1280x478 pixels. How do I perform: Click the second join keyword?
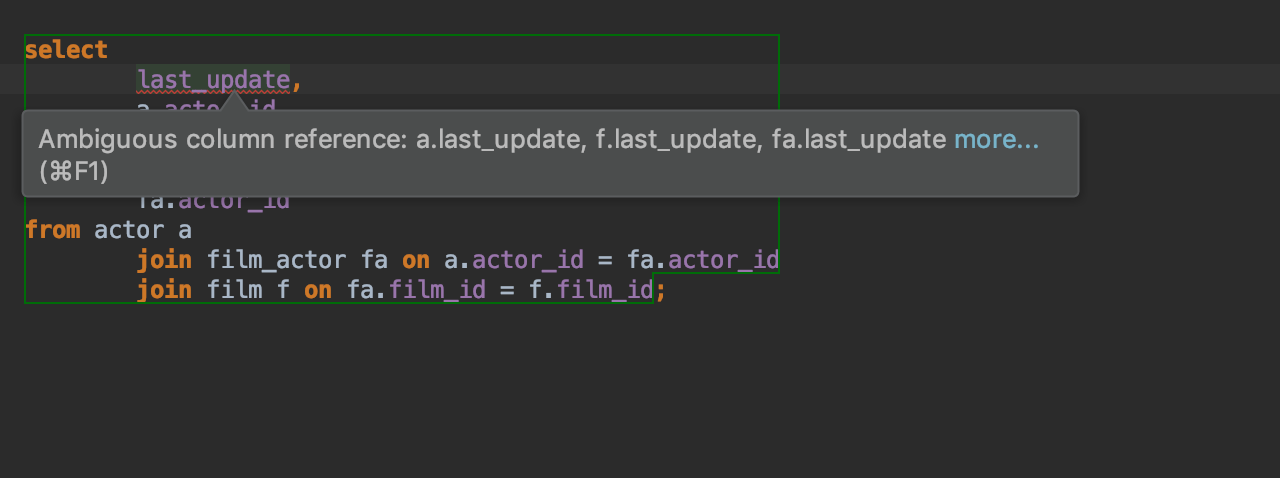tap(164, 290)
